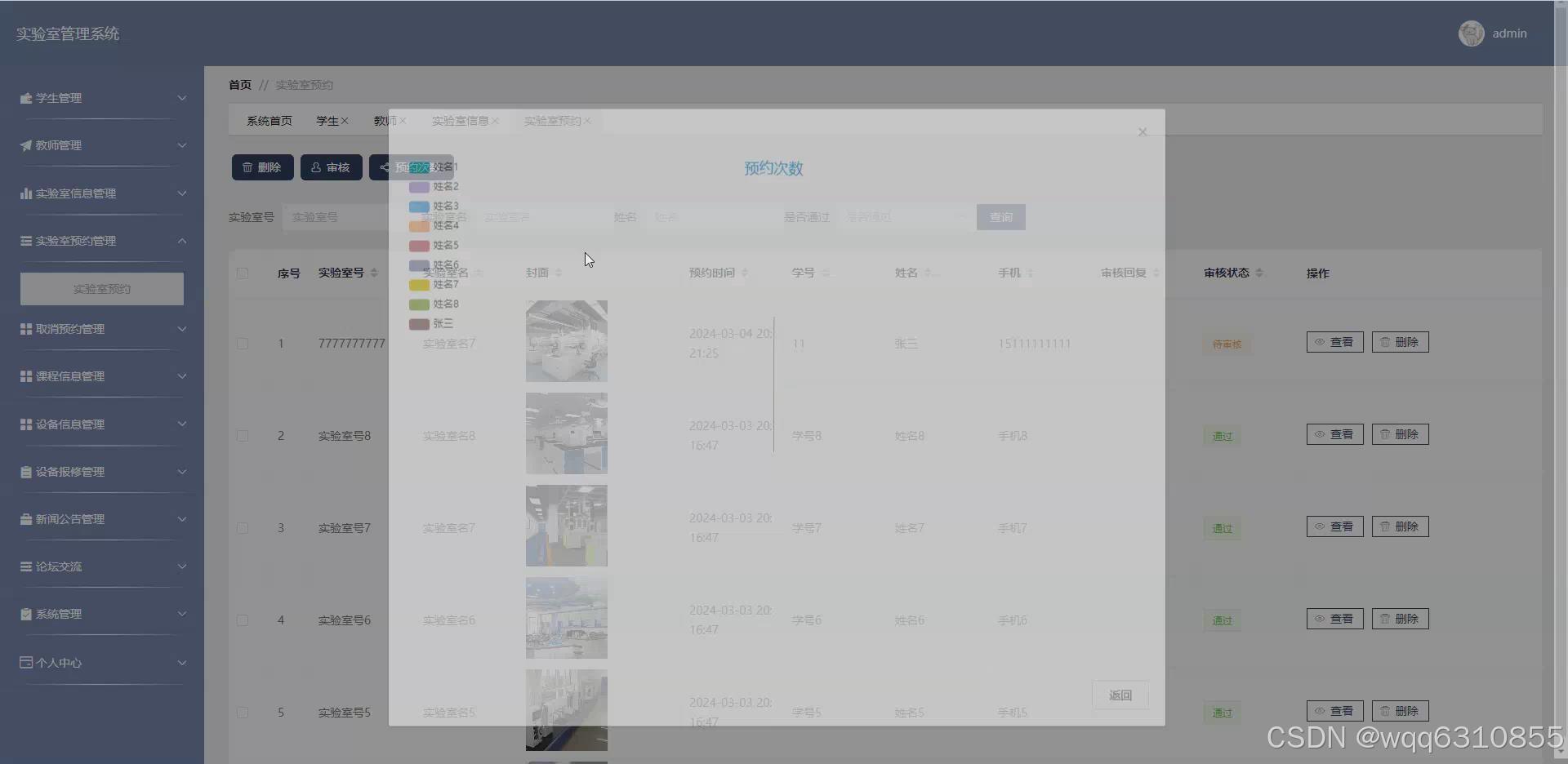Check the row 4 checkbox for 实验室号6

pos(243,620)
